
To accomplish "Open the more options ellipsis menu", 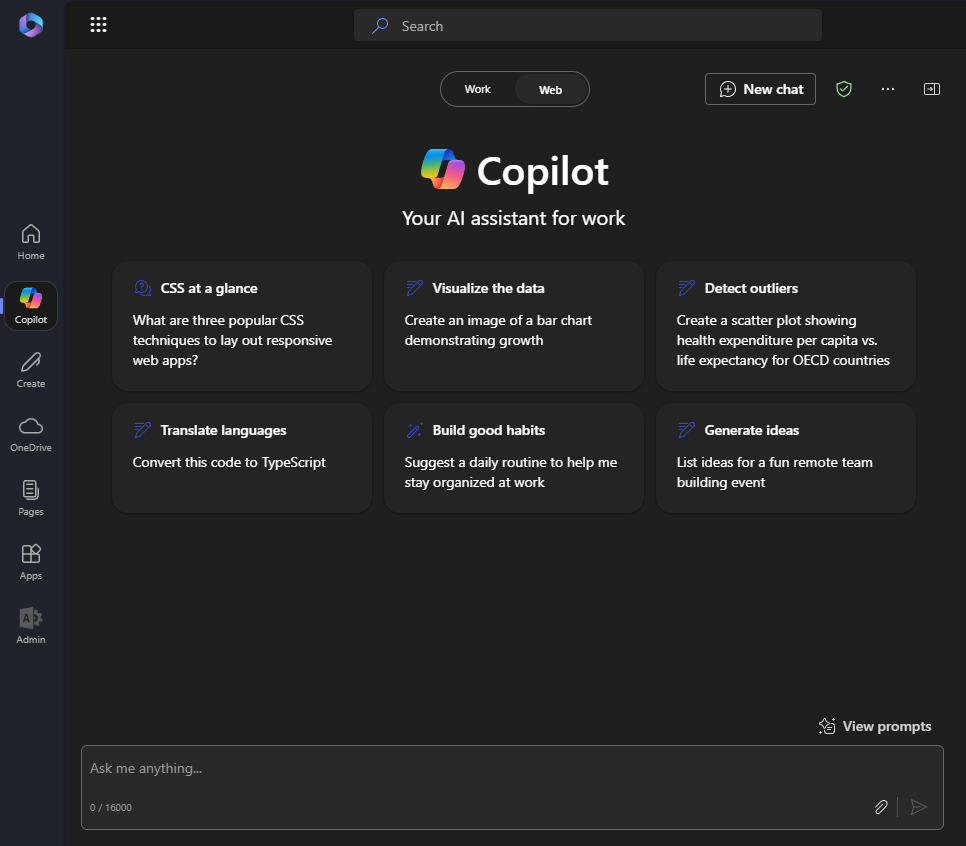I will tap(888, 89).
